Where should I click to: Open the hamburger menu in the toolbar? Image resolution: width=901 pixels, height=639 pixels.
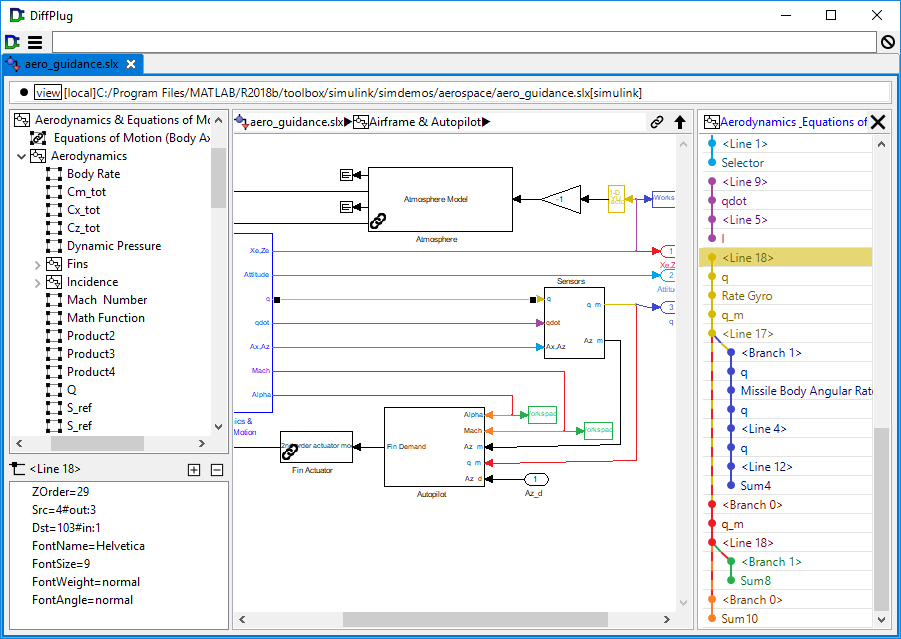coord(35,42)
